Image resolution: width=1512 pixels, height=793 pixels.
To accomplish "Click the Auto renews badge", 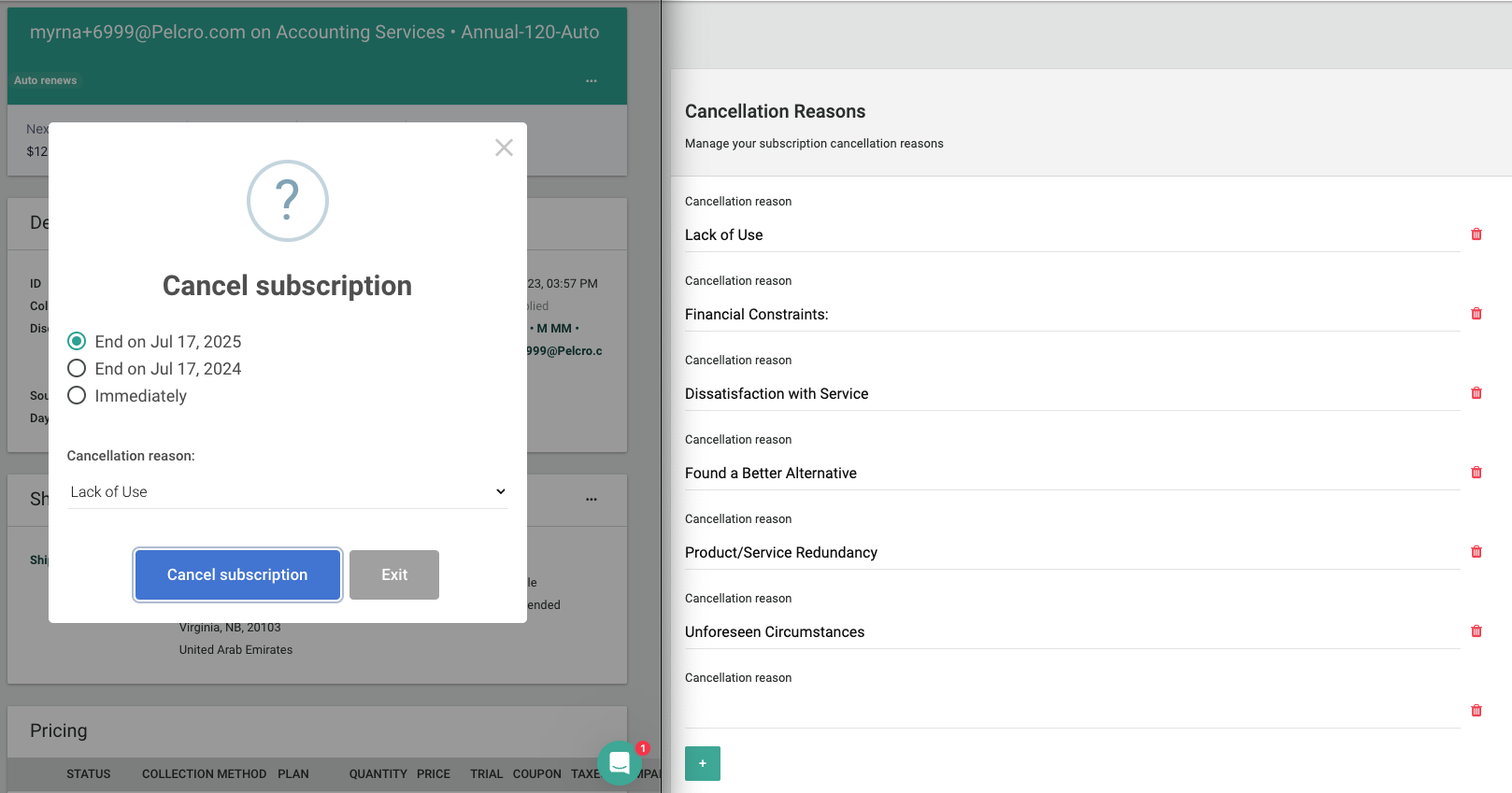I will pos(46,80).
